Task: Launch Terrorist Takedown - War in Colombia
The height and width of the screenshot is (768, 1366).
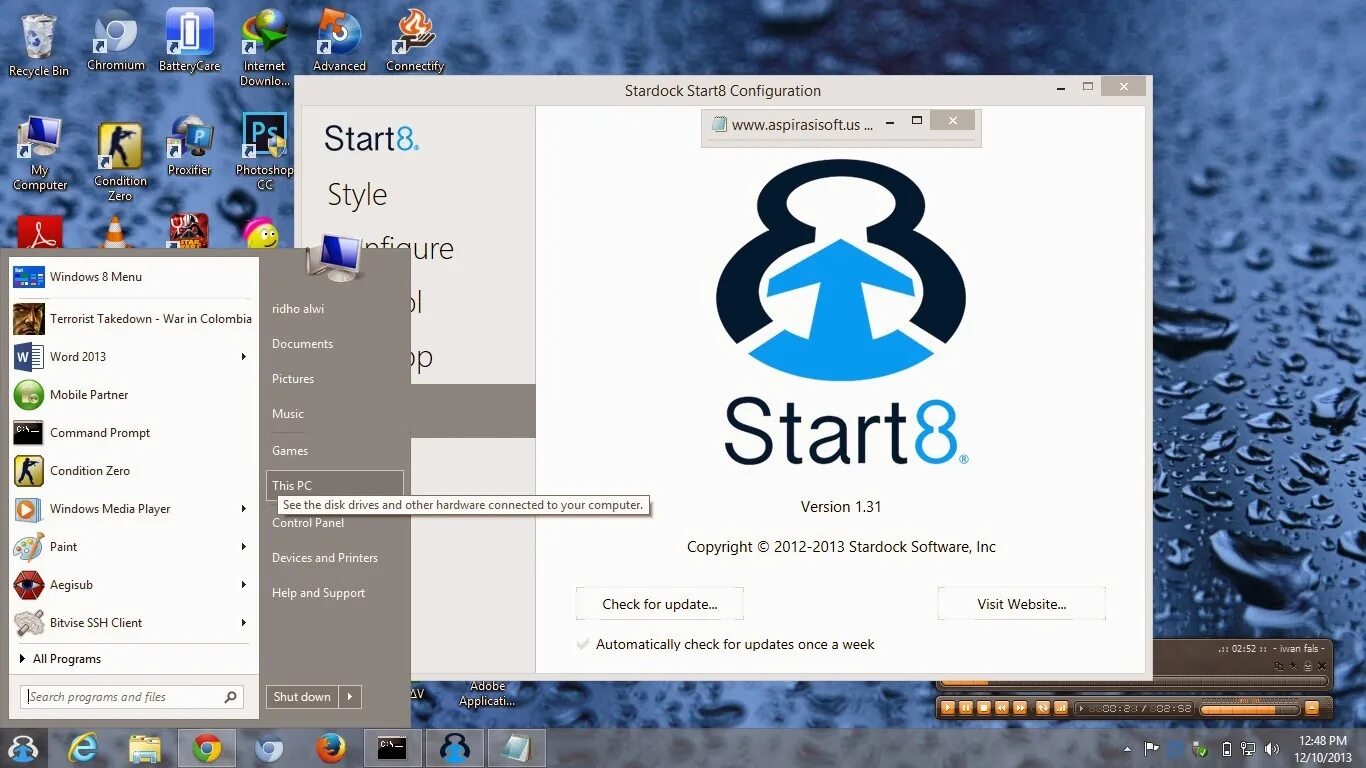Action: [132, 319]
